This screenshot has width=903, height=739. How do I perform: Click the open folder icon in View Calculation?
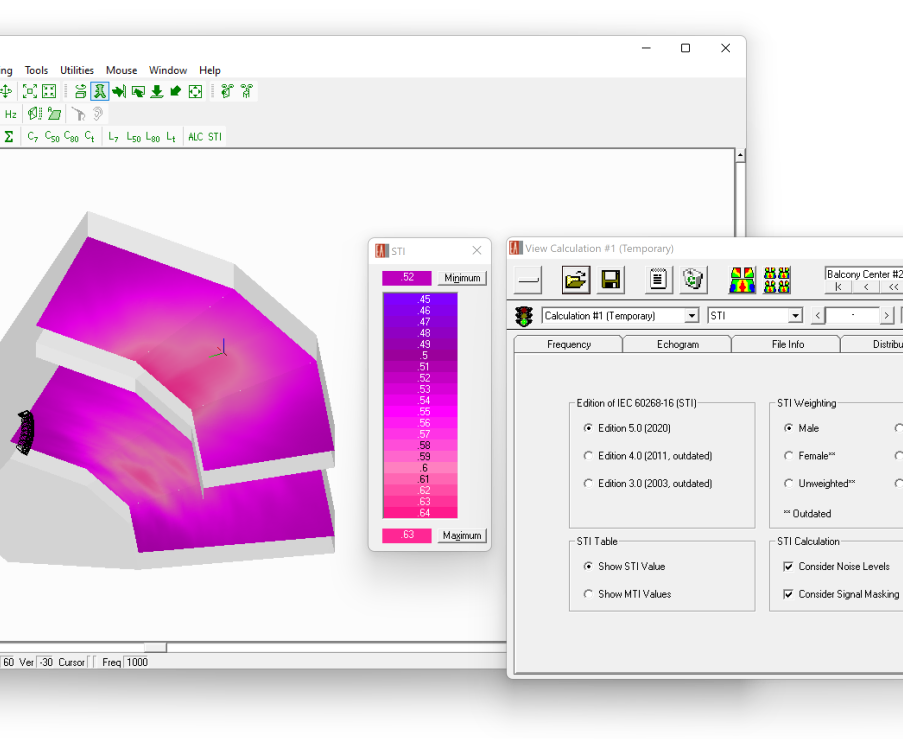pos(576,280)
